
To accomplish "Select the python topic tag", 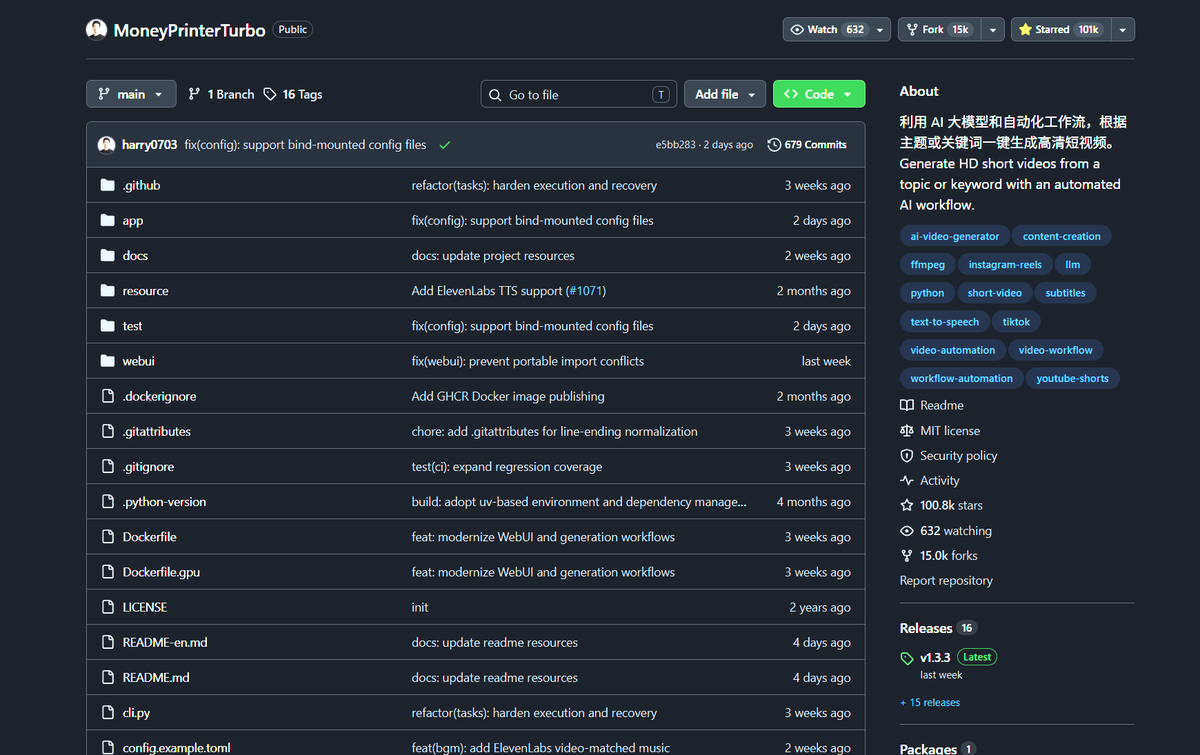I will tap(927, 293).
